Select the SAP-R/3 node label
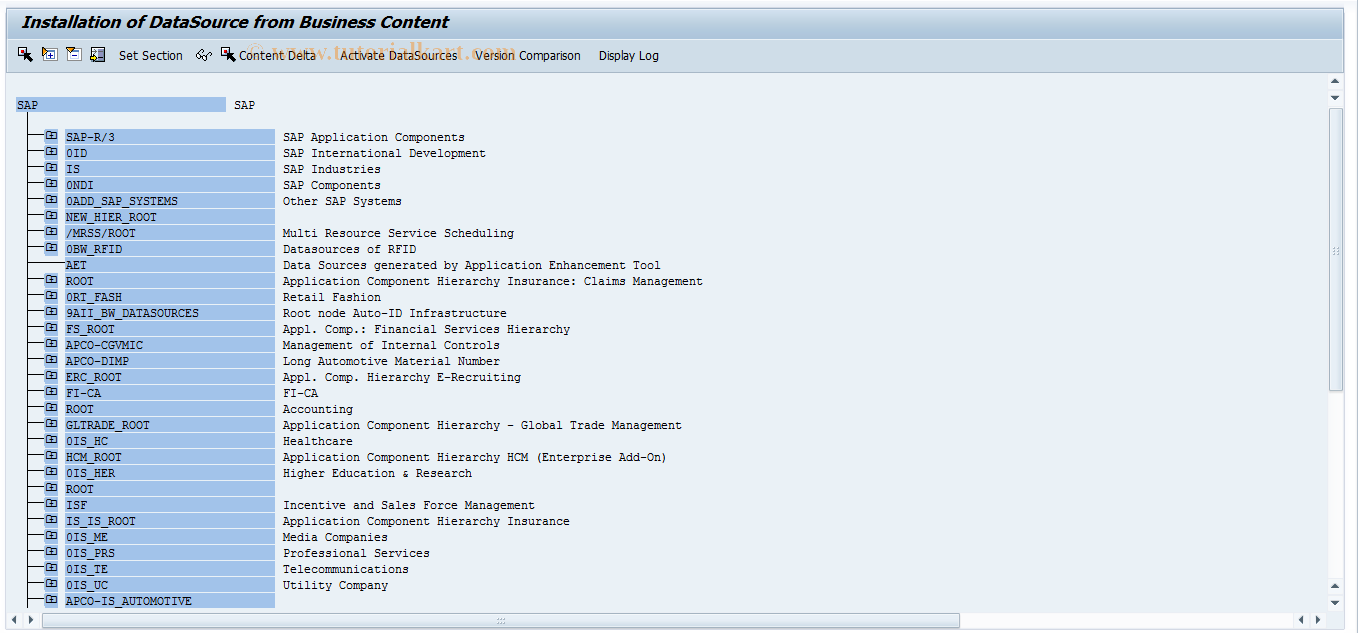 [169, 137]
